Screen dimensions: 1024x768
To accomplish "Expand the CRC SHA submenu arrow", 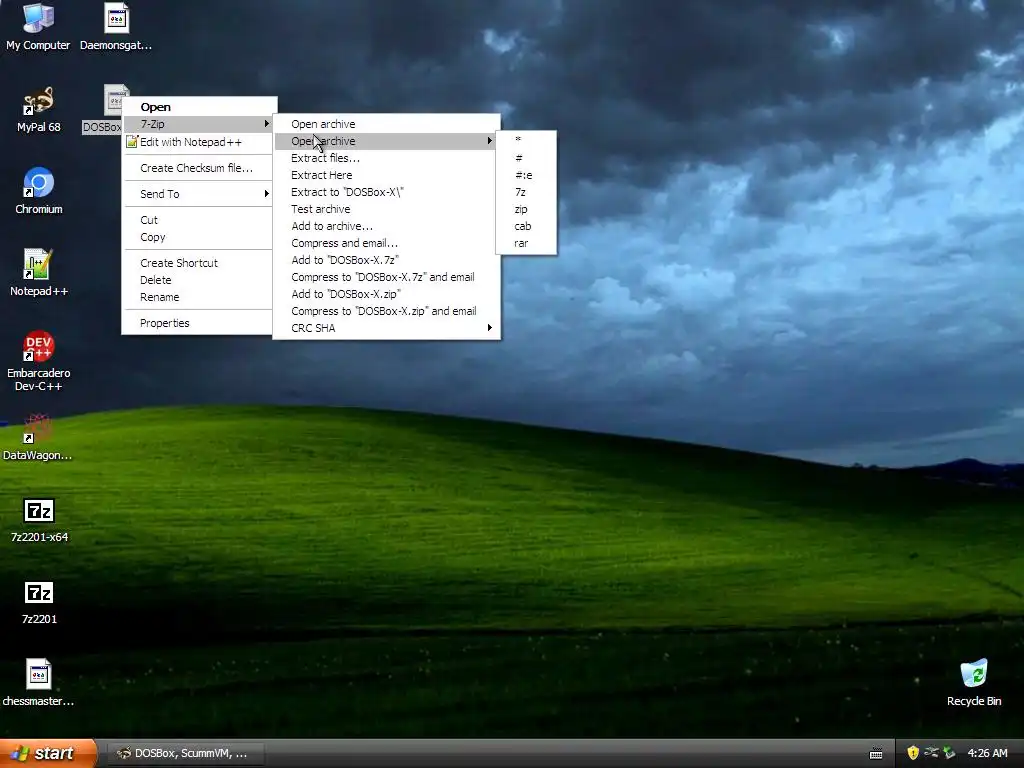I will (x=490, y=328).
